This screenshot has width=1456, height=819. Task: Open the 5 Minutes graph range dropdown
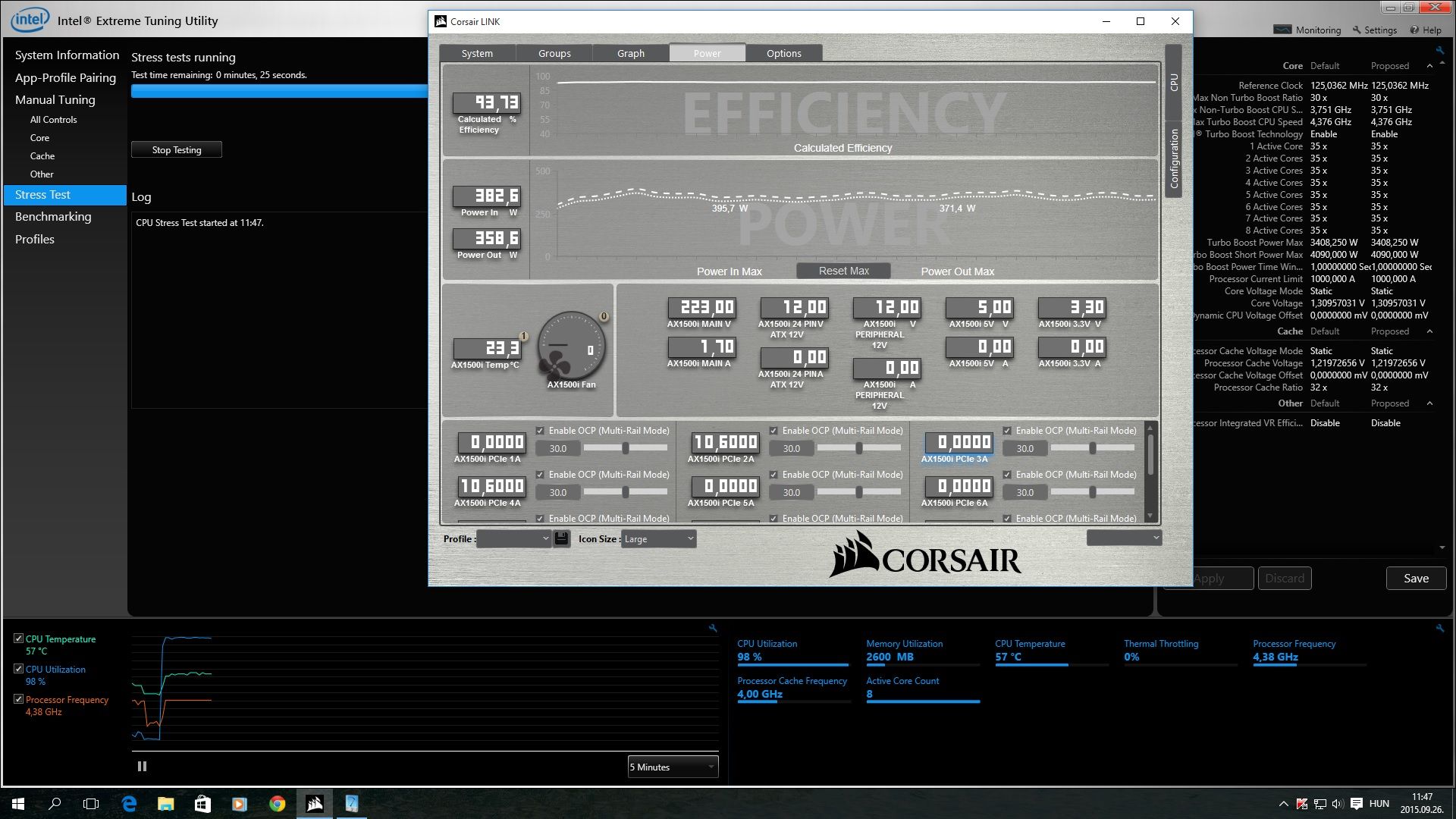(x=673, y=767)
